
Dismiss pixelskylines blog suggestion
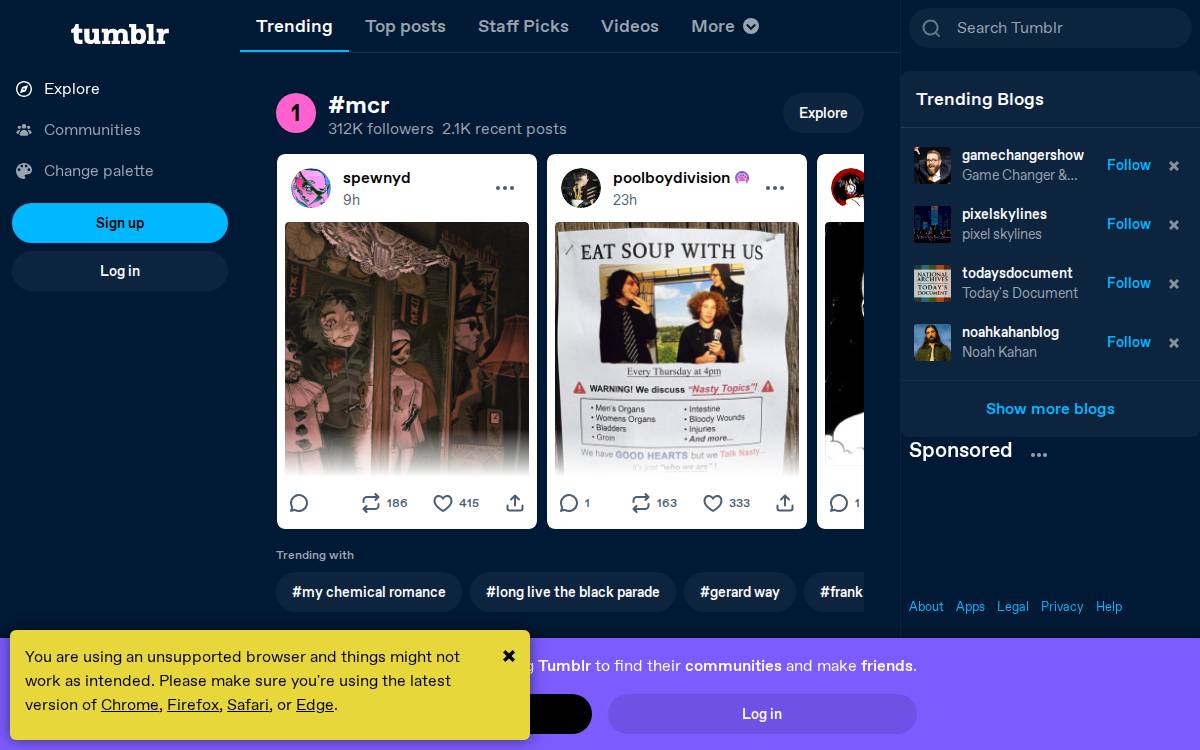(x=1174, y=225)
